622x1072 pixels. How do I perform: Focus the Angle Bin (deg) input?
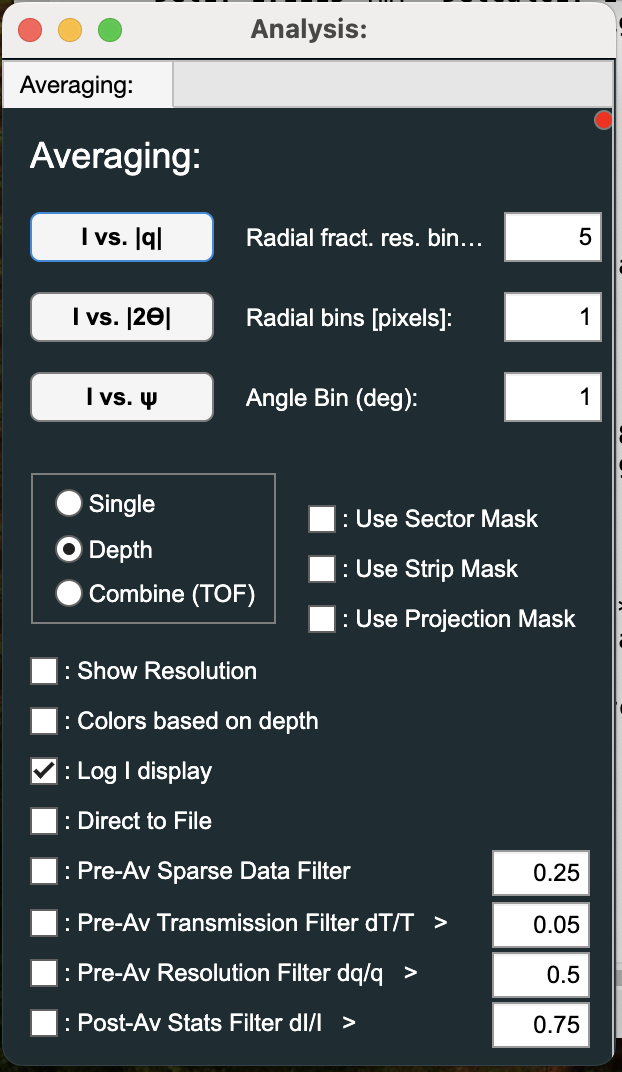(552, 397)
